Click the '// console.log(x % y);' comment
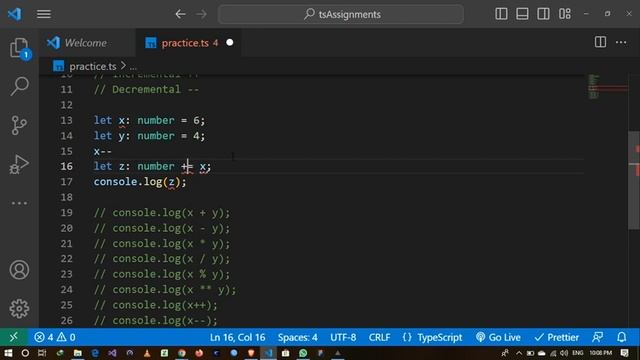Screen dimensions: 640x360 [162, 274]
